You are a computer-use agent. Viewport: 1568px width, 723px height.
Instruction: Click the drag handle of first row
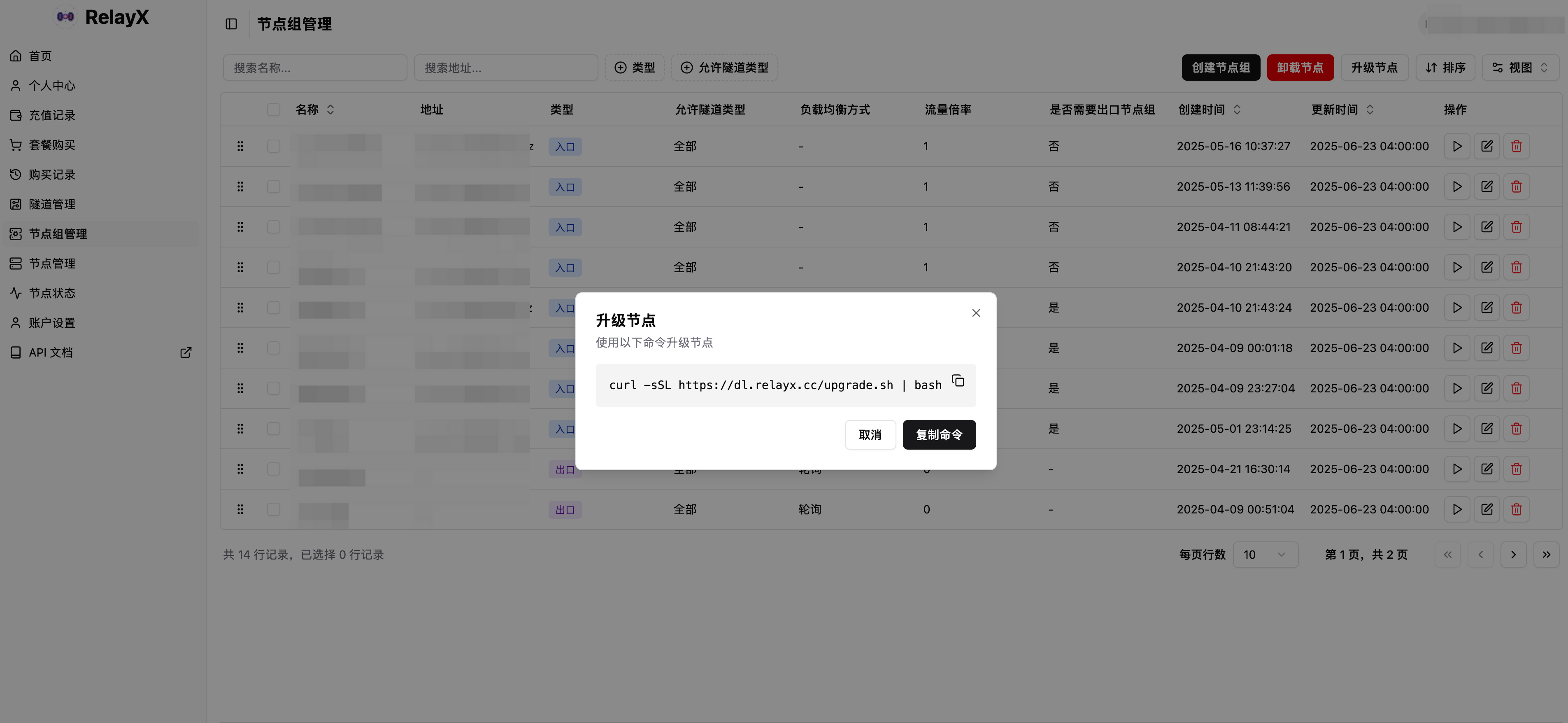point(240,146)
